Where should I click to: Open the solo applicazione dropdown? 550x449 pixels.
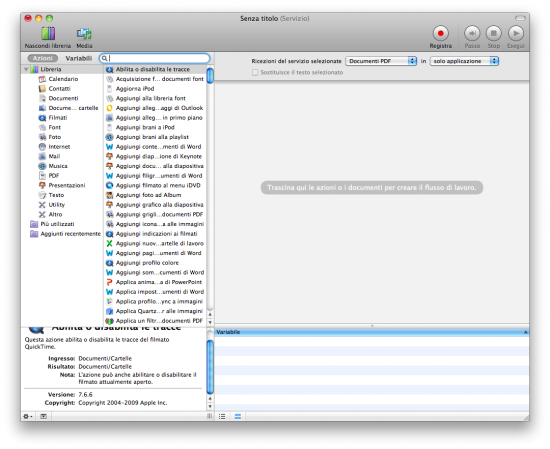tap(464, 61)
